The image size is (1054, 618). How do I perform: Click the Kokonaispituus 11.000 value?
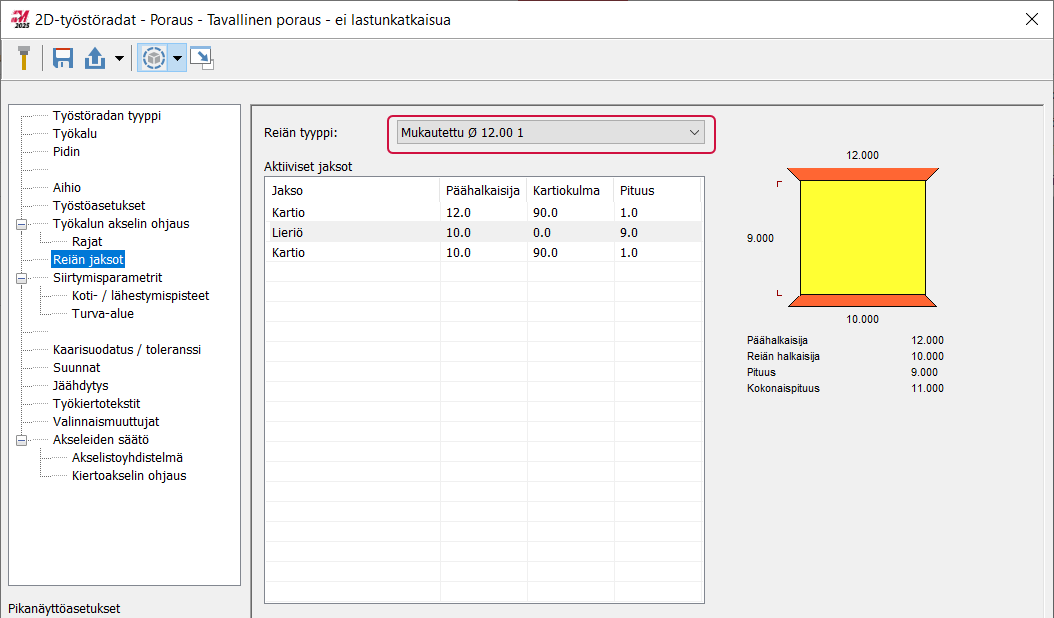(x=927, y=388)
